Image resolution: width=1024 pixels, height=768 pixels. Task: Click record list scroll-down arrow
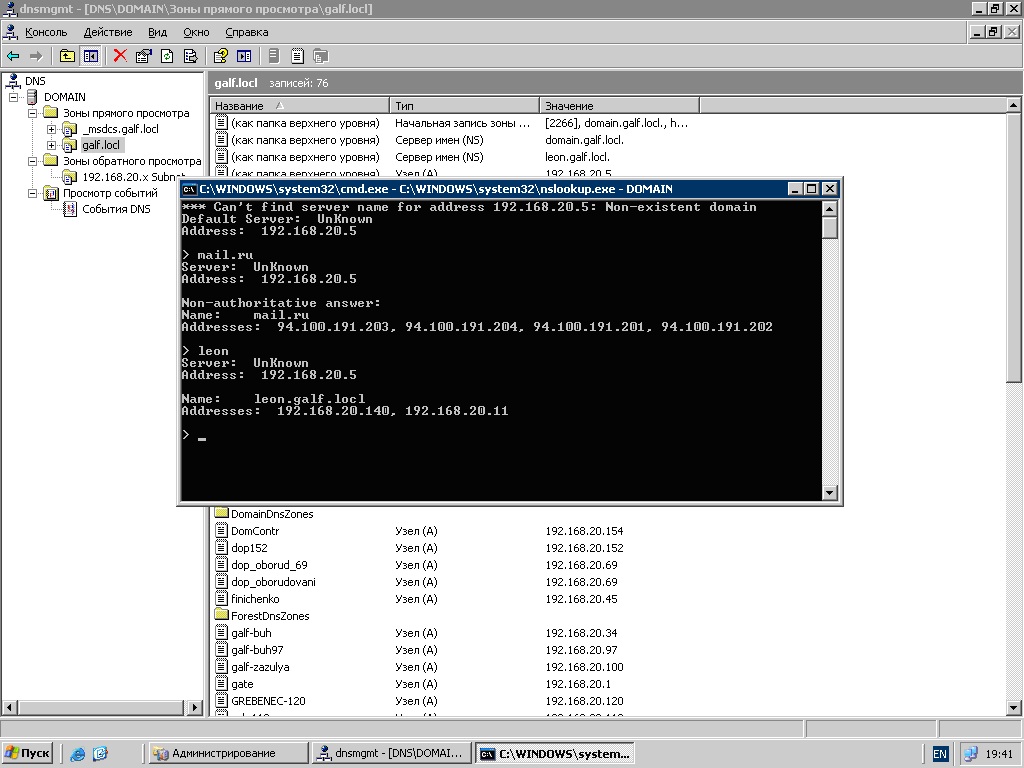coord(1013,707)
